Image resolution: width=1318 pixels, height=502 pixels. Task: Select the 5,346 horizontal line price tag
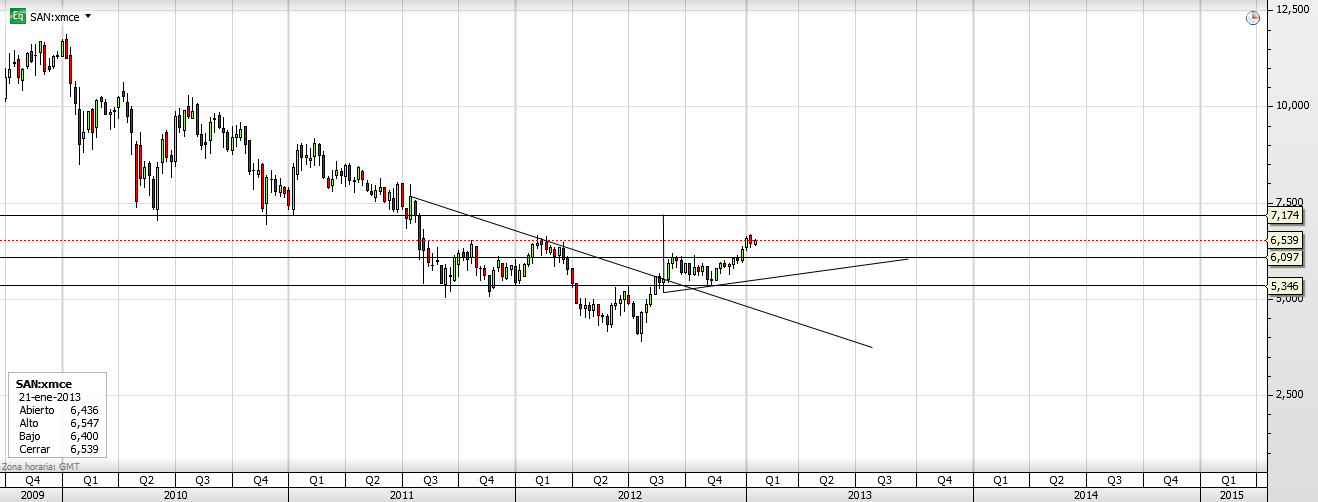1284,285
